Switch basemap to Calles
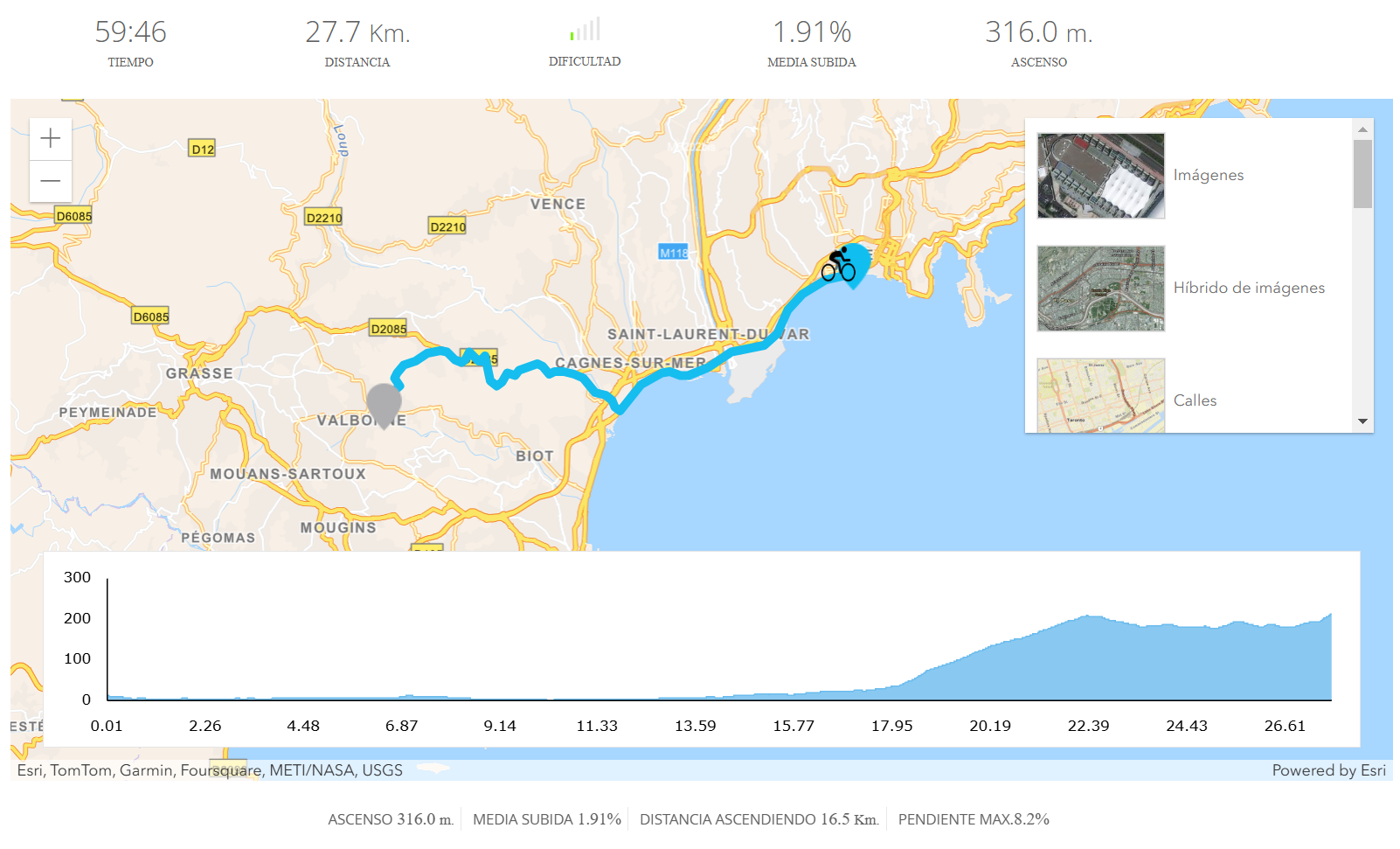The image size is (1400, 849). point(1196,400)
